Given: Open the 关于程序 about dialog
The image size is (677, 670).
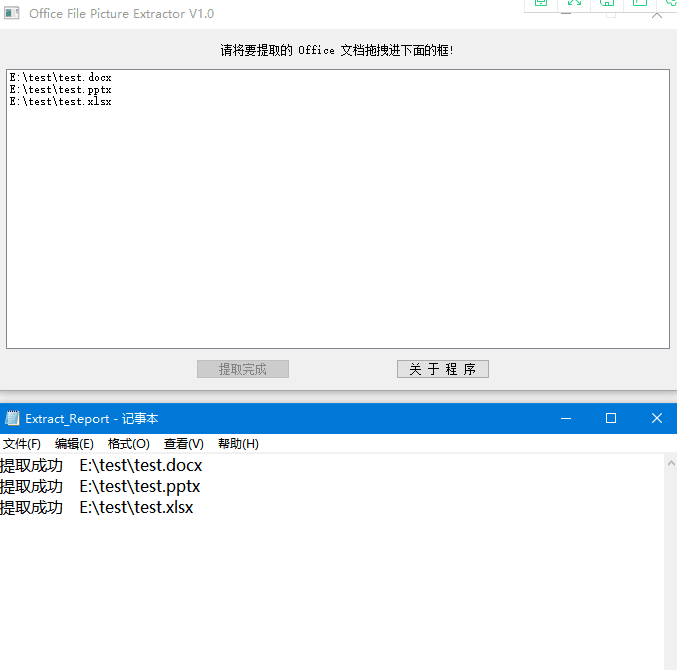Looking at the screenshot, I should point(443,369).
